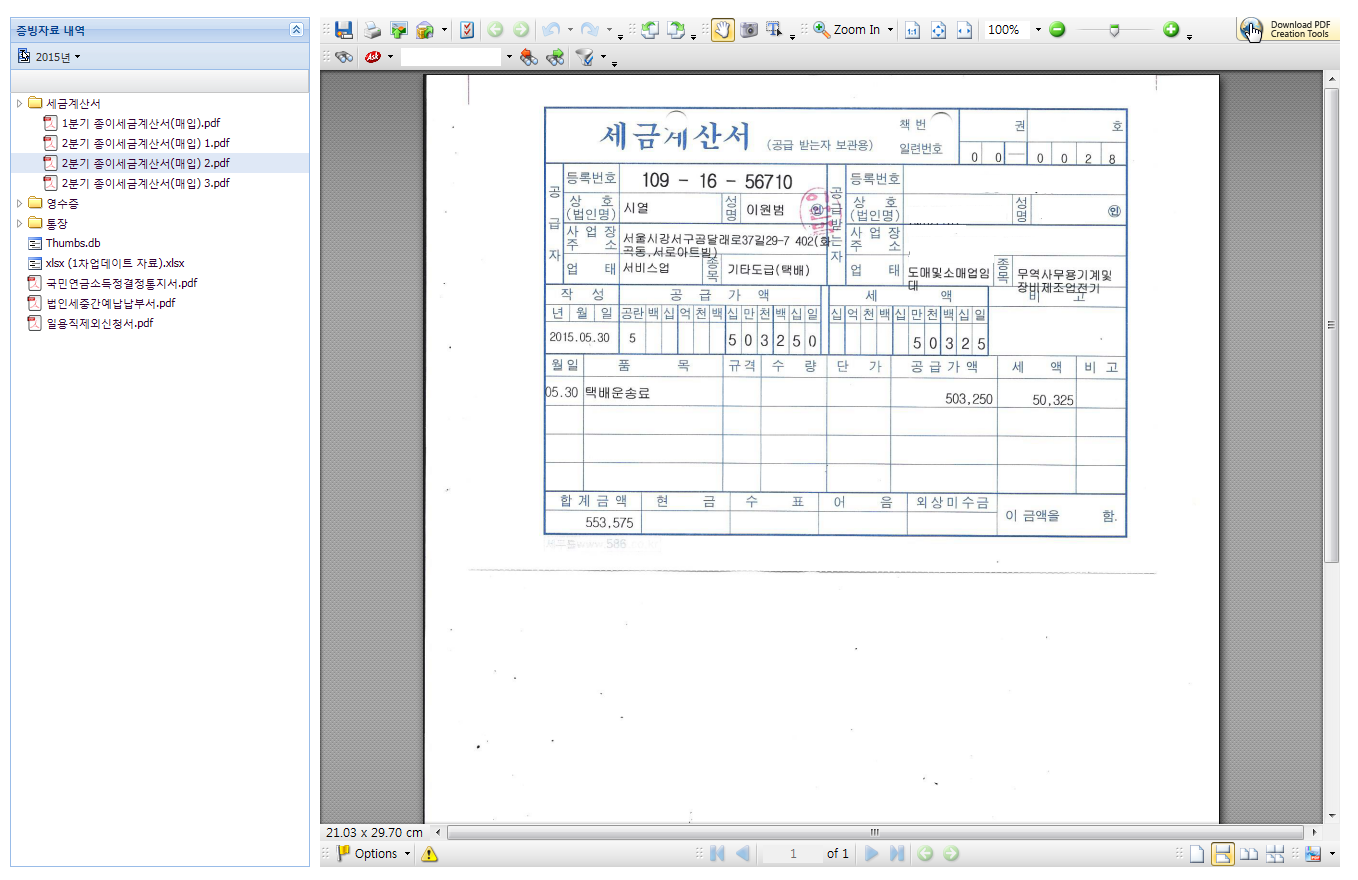
Task: Click the Actual Size 1:1 icon
Action: (912, 30)
